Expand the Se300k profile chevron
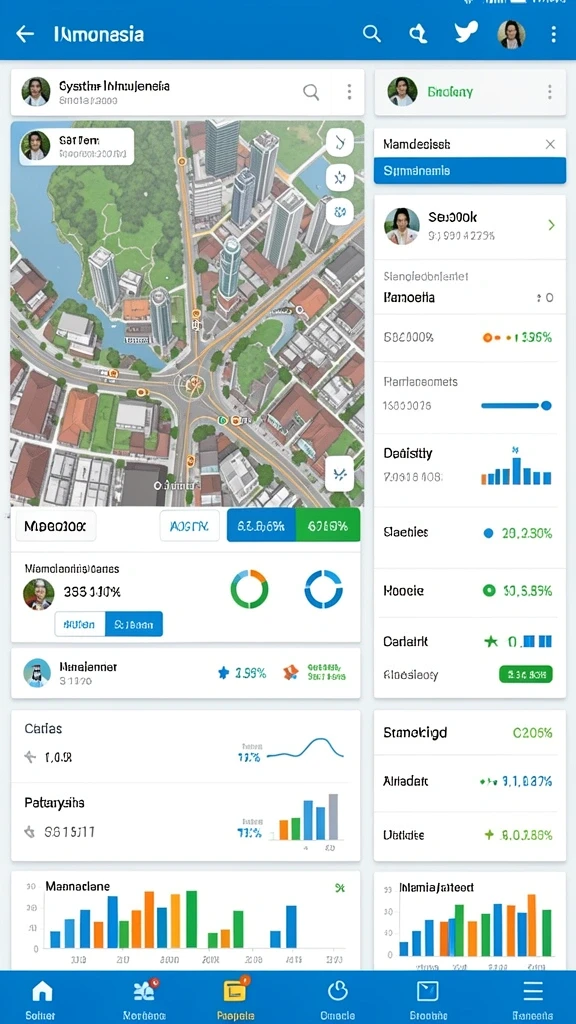This screenshot has height=1024, width=576. point(551,225)
